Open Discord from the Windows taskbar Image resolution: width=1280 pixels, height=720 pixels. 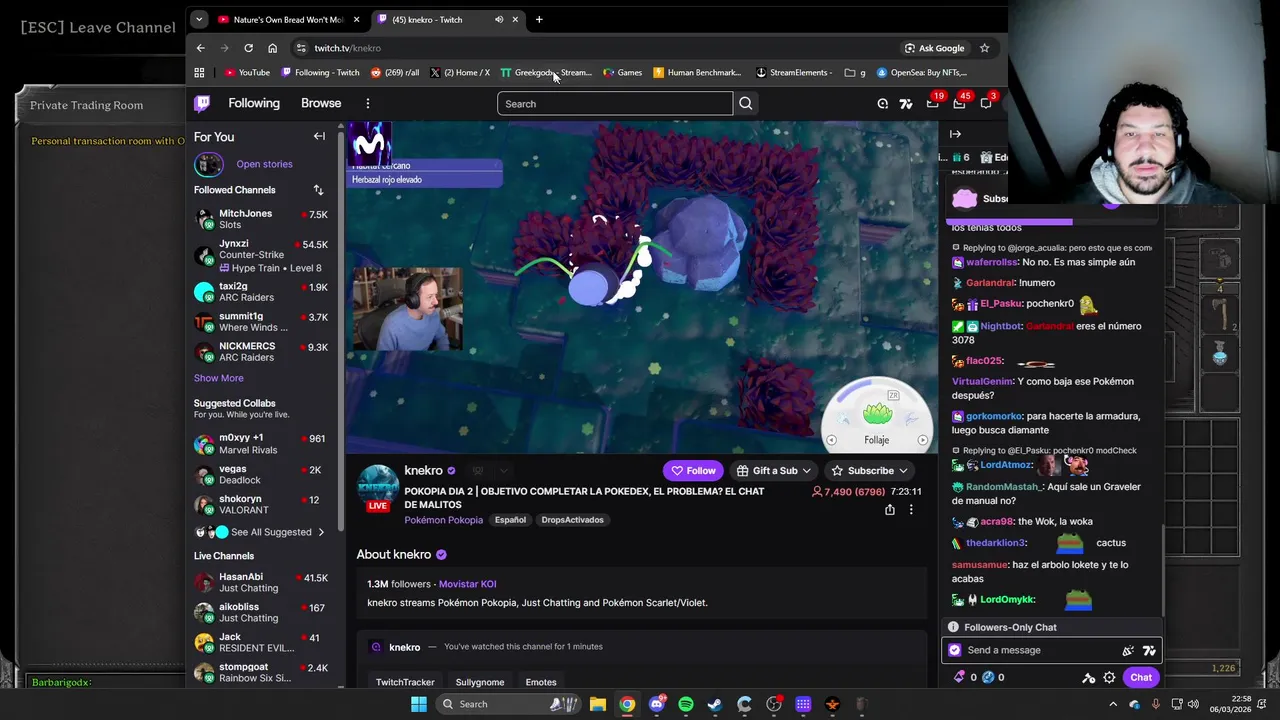click(x=657, y=704)
